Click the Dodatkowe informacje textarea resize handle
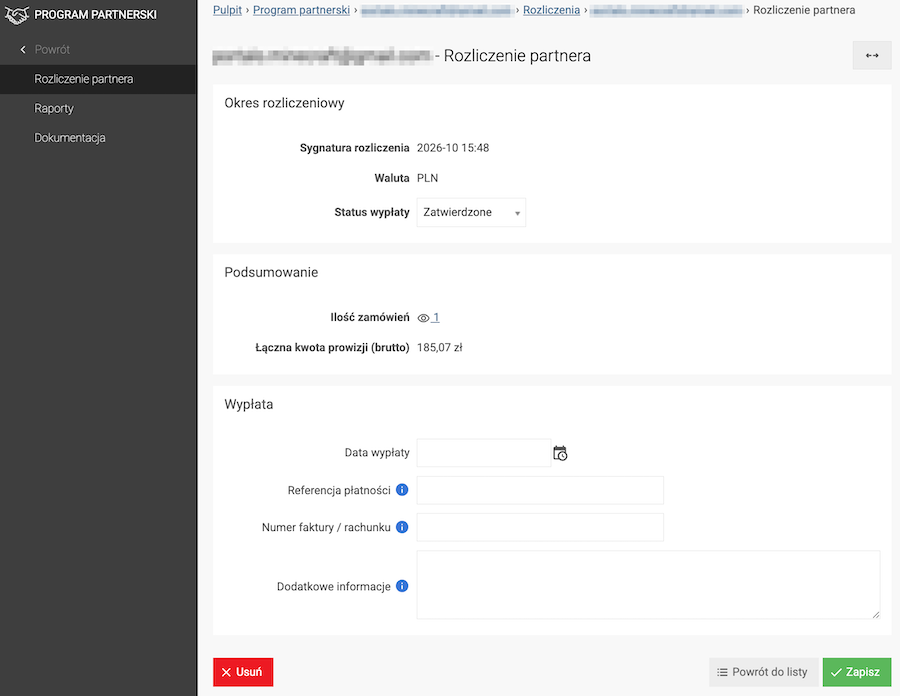The height and width of the screenshot is (696, 900). pyautogui.click(x=875, y=615)
